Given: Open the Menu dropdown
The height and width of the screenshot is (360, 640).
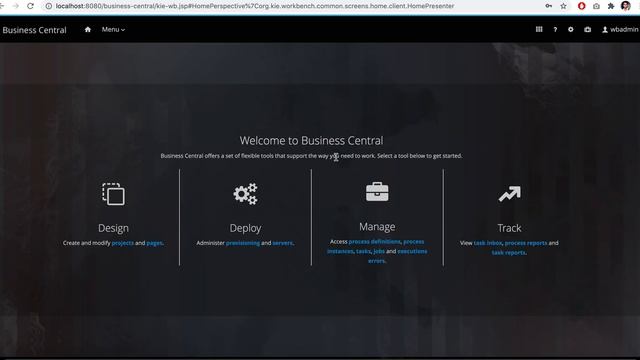Looking at the screenshot, I should [x=113, y=29].
